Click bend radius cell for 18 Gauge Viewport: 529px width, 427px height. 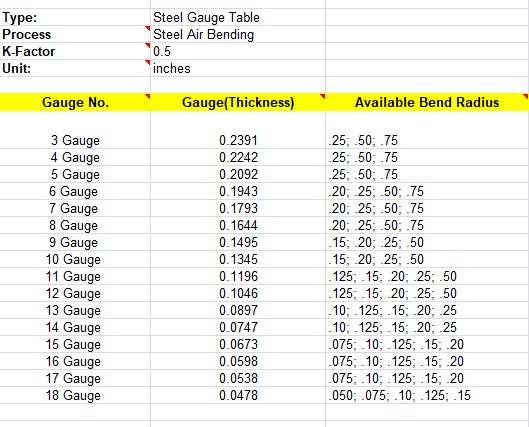[427, 395]
